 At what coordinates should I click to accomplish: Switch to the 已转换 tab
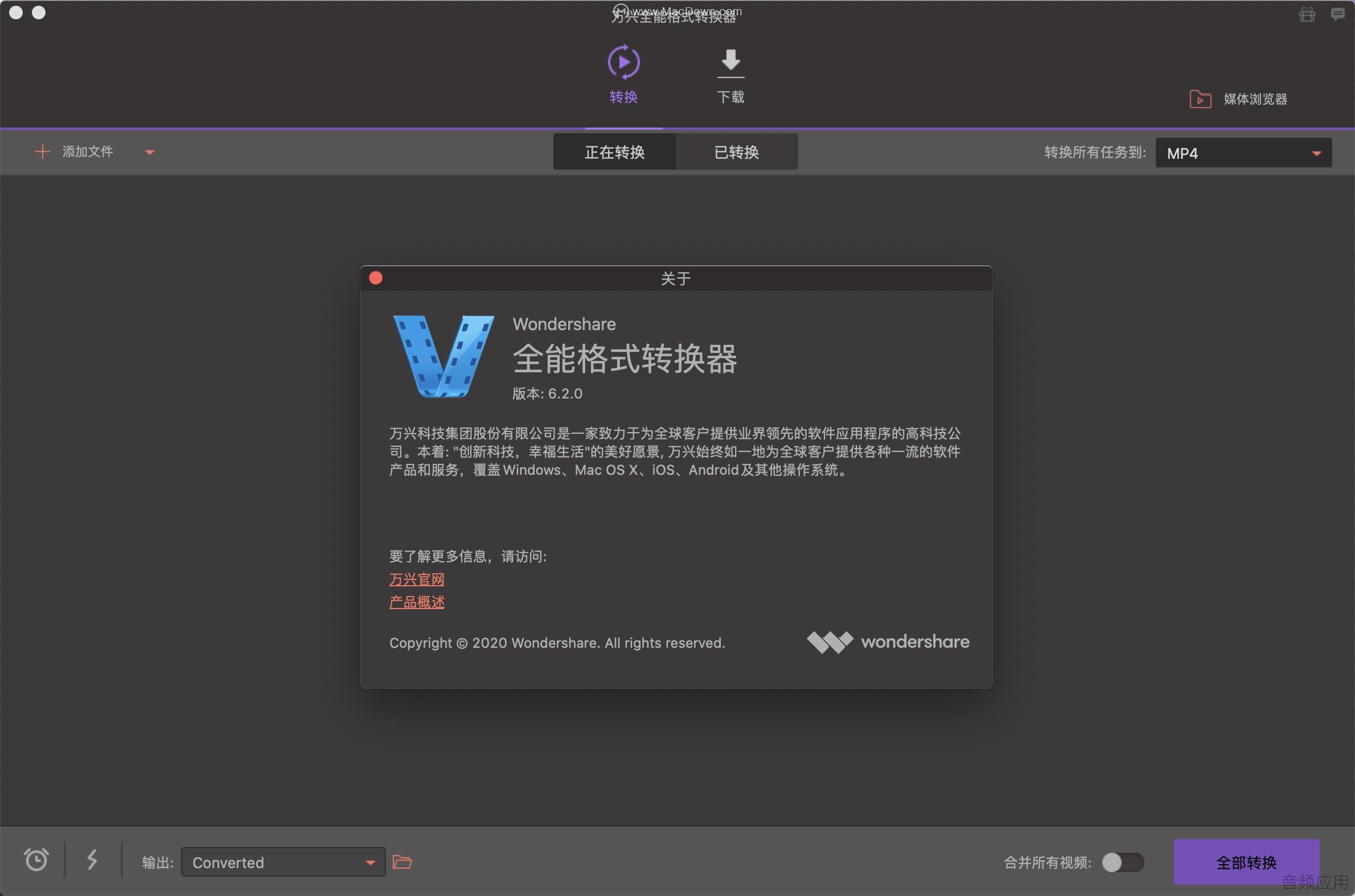[737, 152]
